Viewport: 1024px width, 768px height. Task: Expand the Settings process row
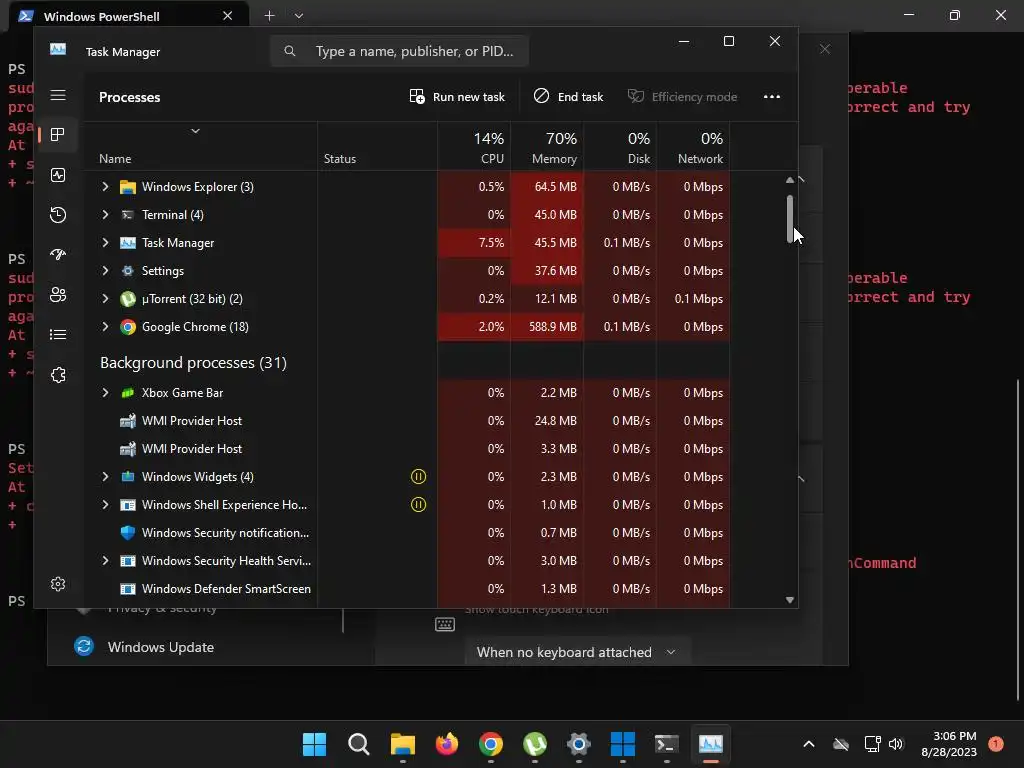[105, 271]
